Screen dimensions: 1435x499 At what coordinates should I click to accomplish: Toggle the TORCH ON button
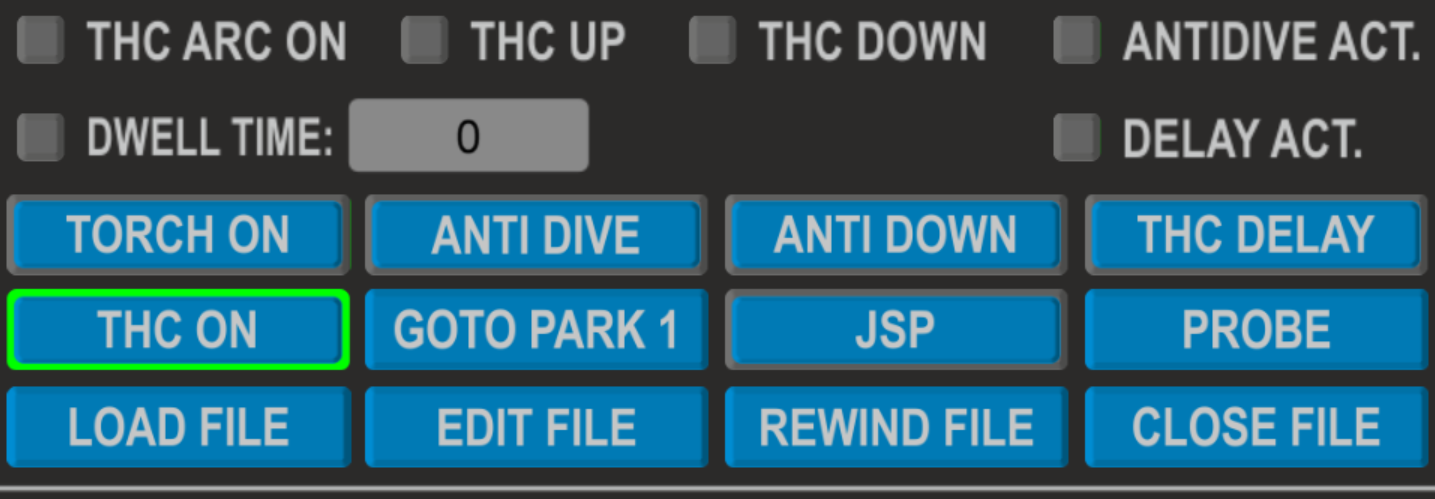pos(179,235)
